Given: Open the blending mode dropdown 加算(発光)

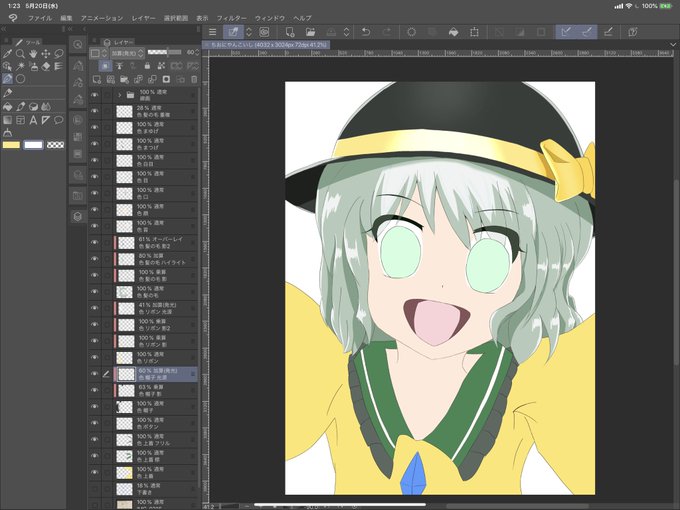Looking at the screenshot, I should 126,53.
